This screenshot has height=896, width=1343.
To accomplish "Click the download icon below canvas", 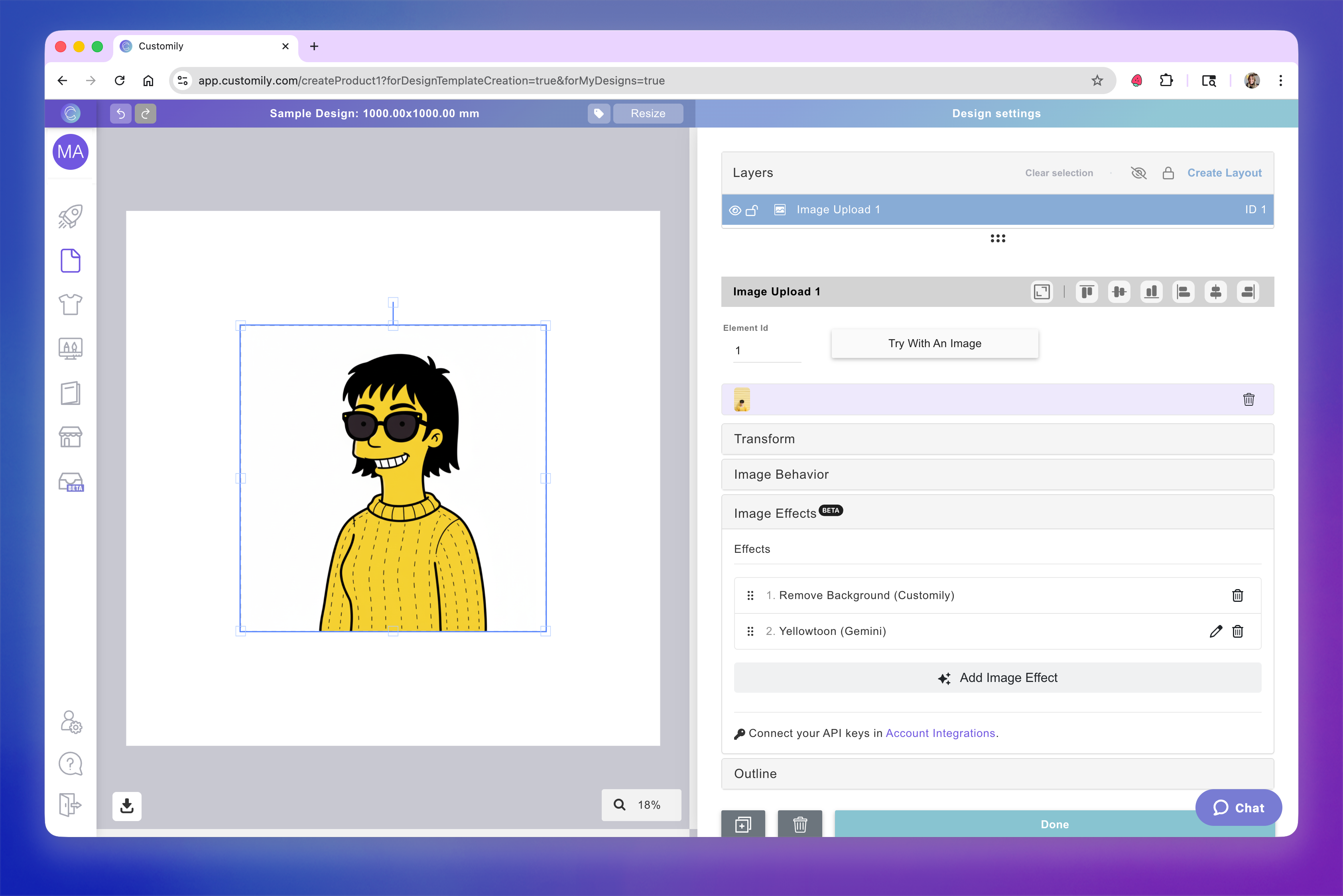I will pos(127,806).
